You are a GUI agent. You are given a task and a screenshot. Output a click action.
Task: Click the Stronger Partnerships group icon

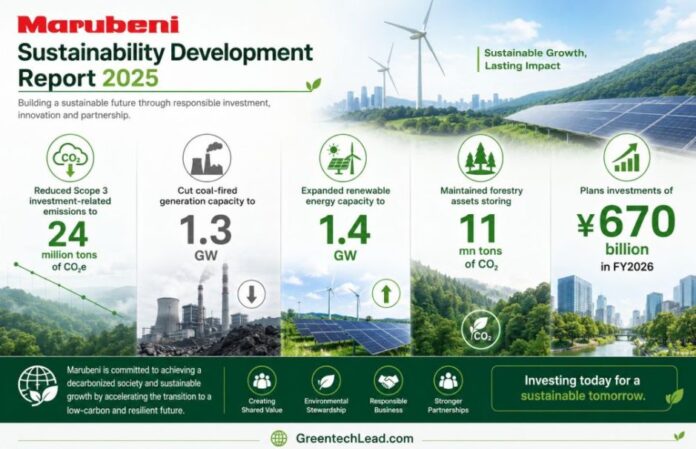point(448,381)
